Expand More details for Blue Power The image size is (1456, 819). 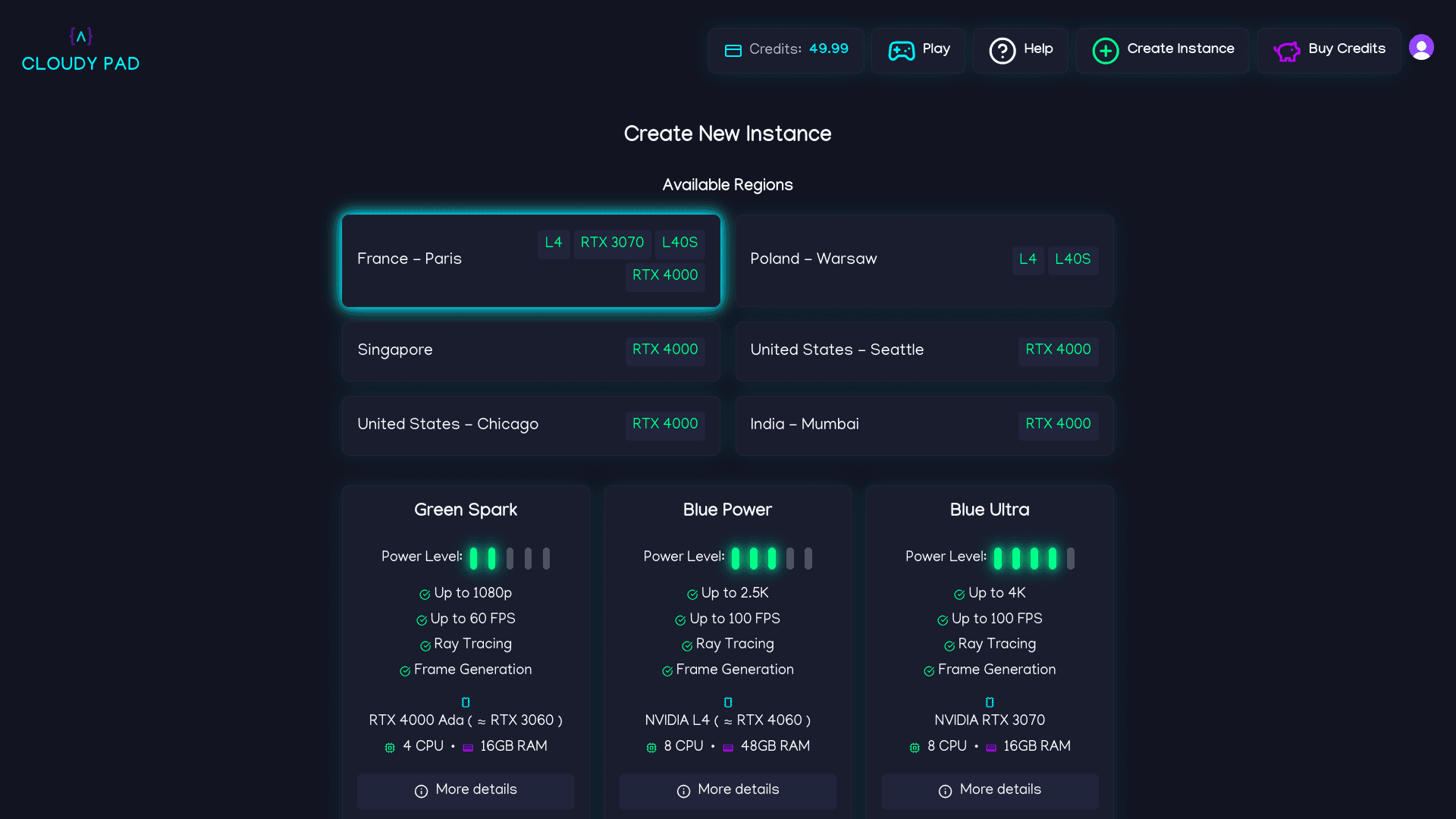pyautogui.click(x=727, y=790)
